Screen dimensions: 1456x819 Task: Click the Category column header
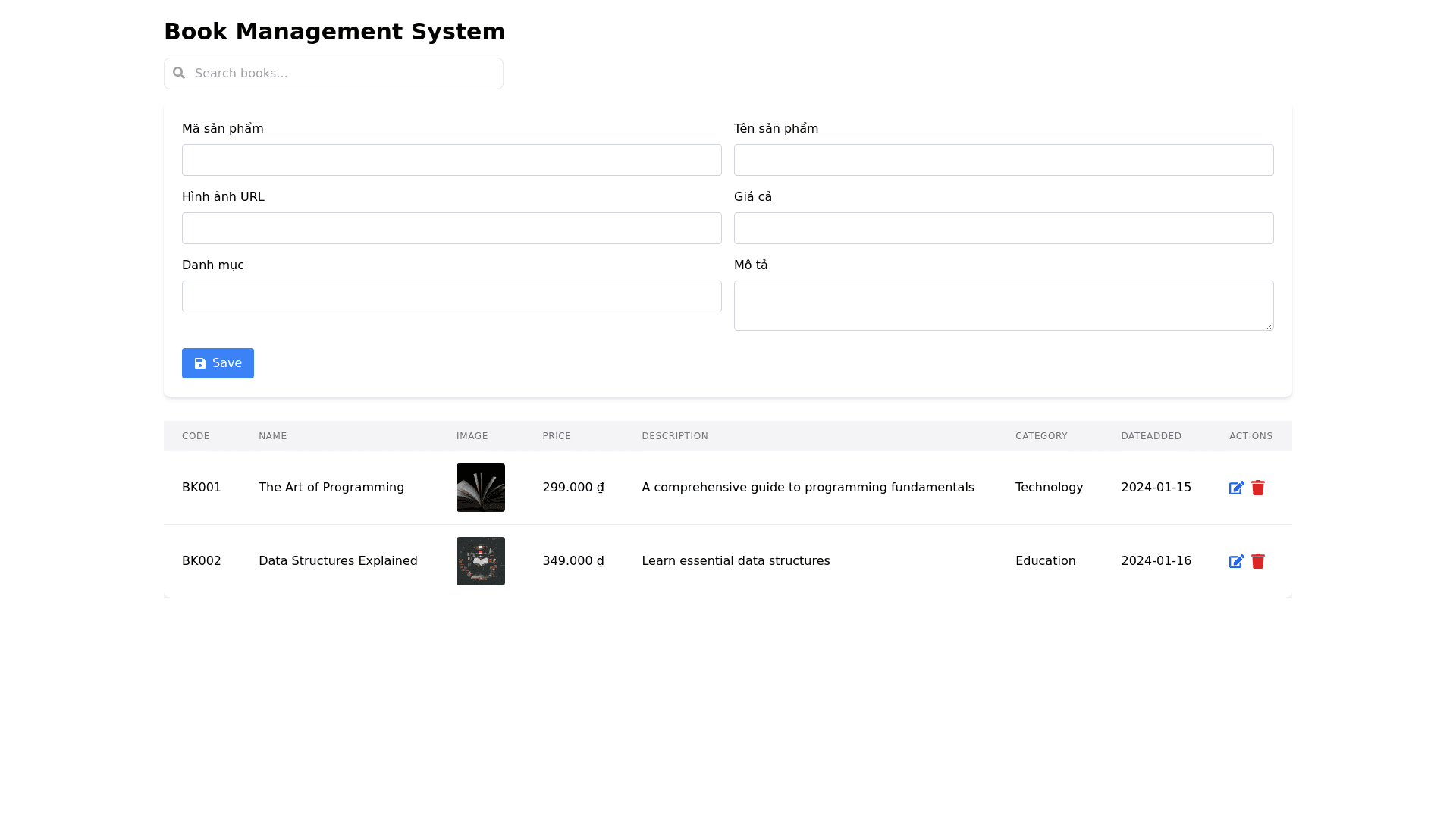(1041, 436)
